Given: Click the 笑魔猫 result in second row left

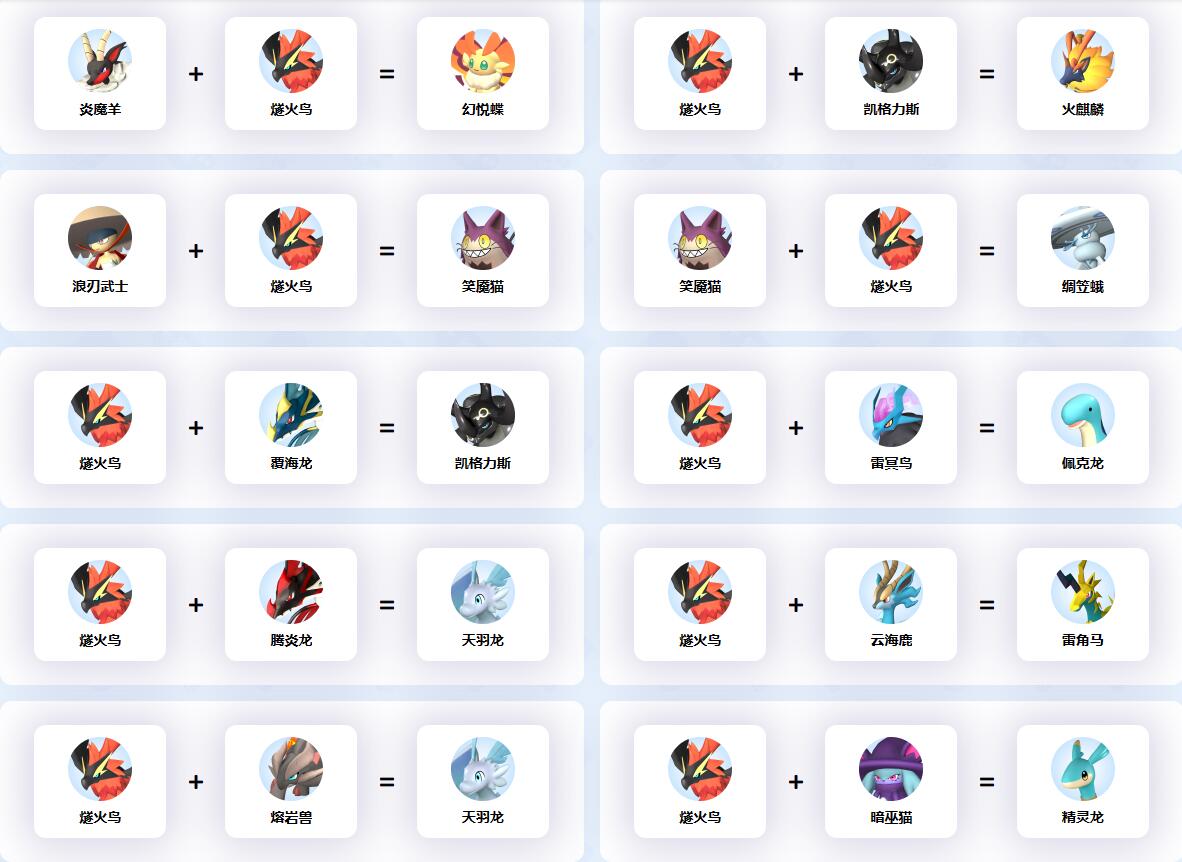Looking at the screenshot, I should coord(482,250).
